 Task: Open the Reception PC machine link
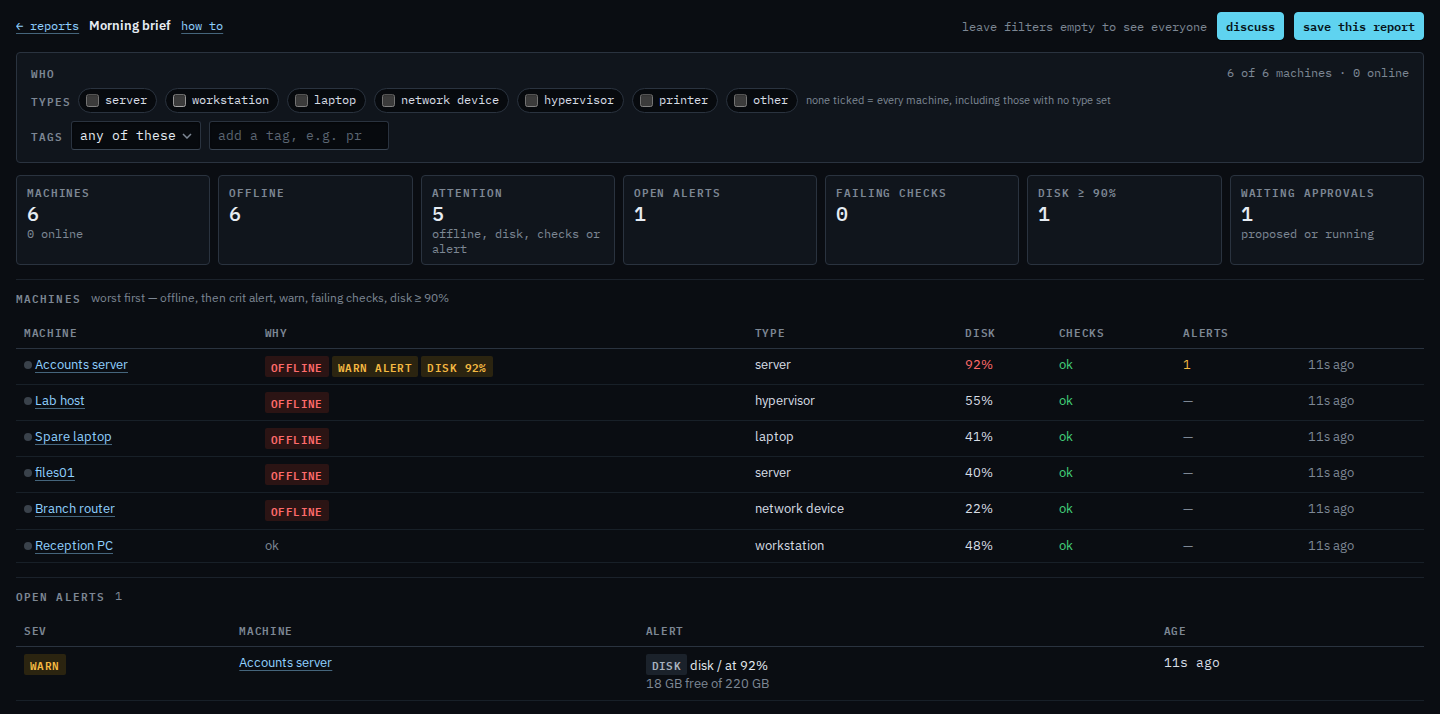click(x=74, y=546)
